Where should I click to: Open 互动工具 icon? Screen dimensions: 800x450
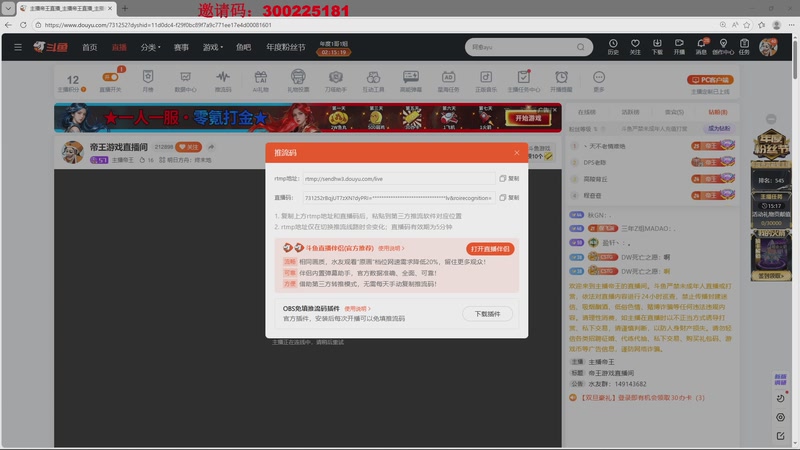pos(373,81)
